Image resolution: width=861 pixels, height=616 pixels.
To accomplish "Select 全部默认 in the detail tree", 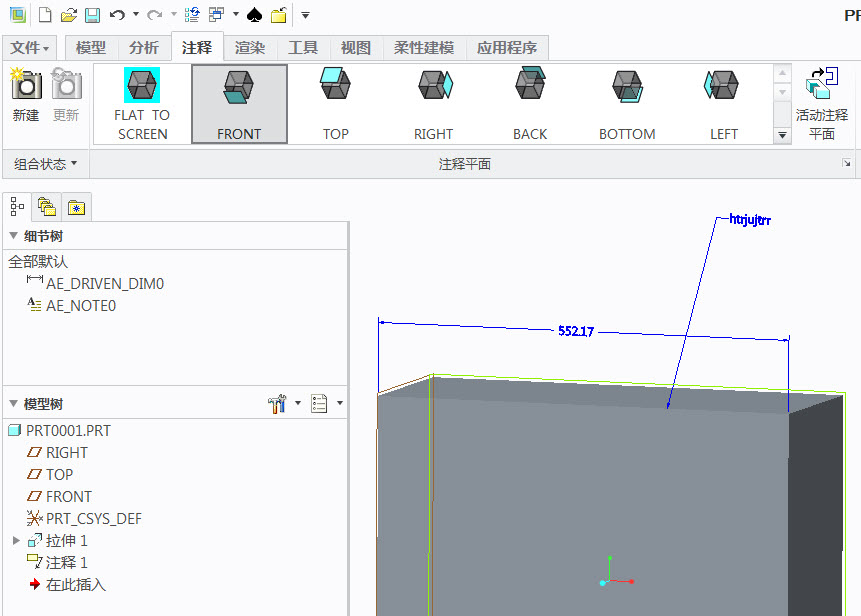I will [38, 262].
